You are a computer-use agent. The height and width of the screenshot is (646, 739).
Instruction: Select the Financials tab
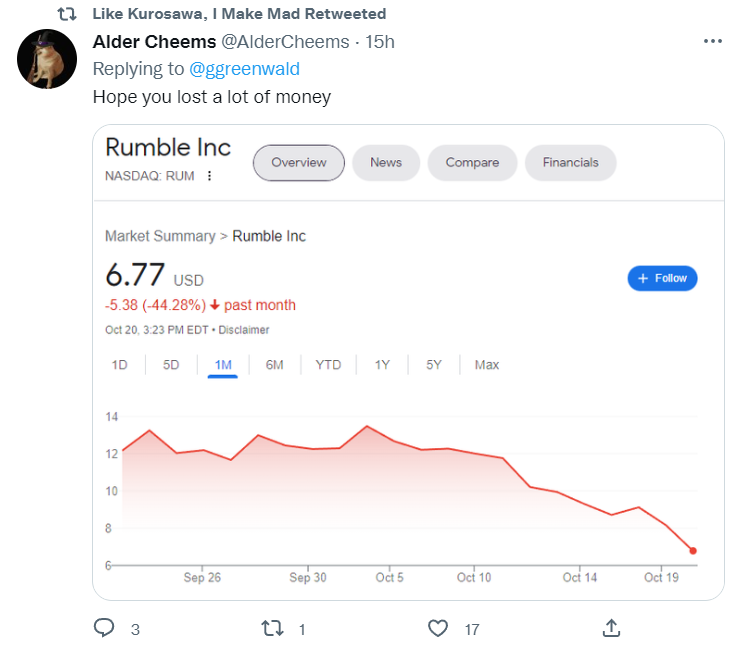tap(570, 162)
